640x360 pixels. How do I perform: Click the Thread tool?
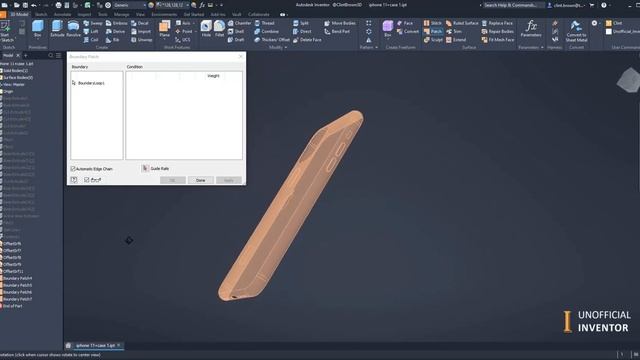[264, 23]
